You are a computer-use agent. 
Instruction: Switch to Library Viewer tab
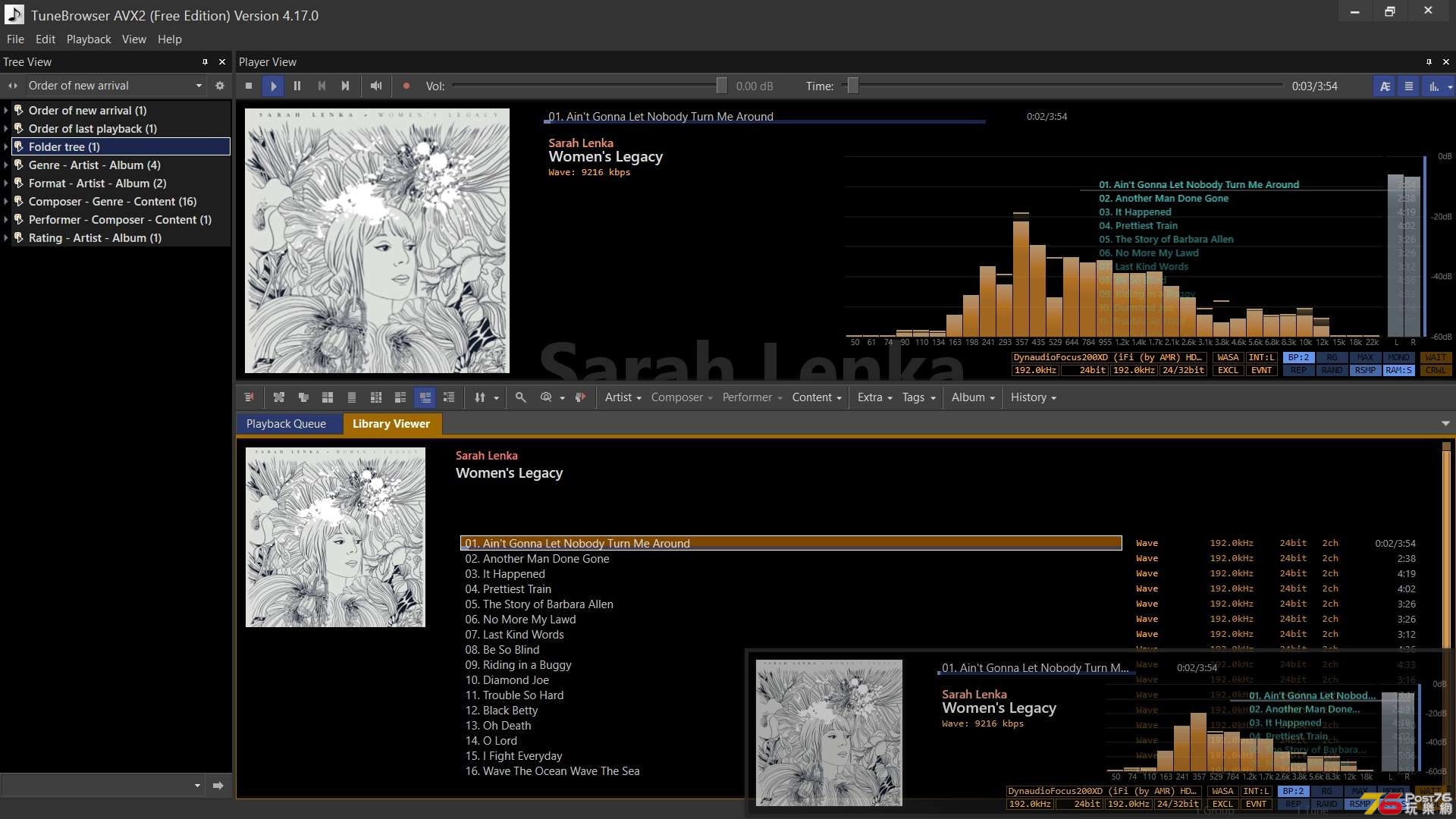(x=391, y=423)
